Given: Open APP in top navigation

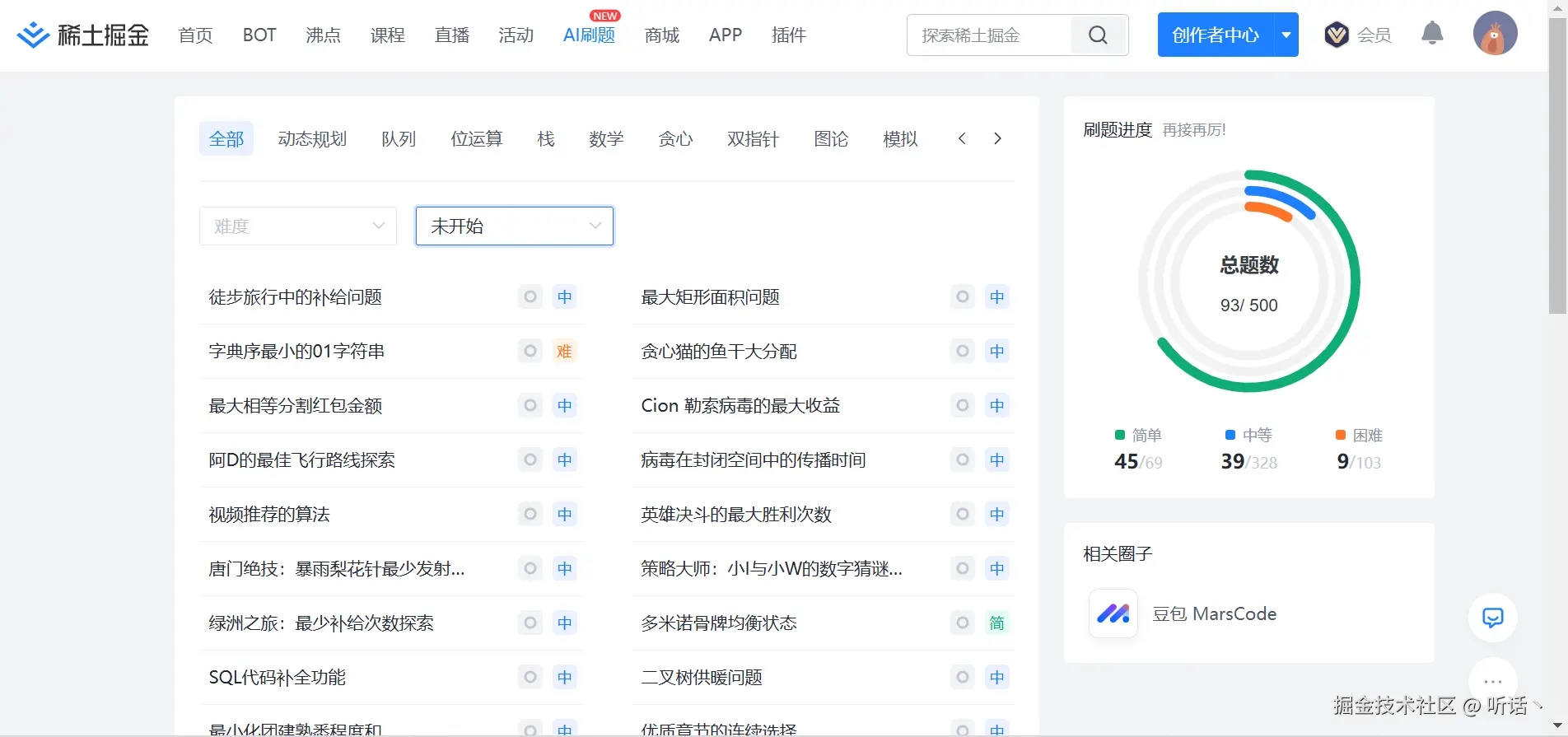Looking at the screenshot, I should click(x=726, y=35).
